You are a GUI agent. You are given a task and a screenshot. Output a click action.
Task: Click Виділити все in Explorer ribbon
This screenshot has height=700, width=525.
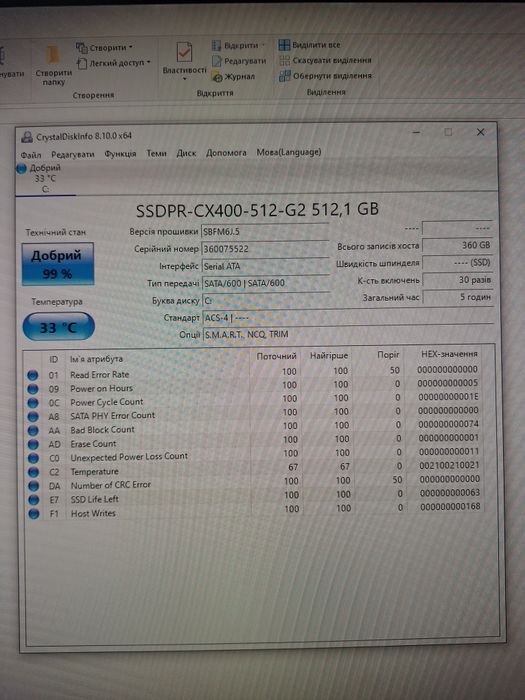[309, 45]
